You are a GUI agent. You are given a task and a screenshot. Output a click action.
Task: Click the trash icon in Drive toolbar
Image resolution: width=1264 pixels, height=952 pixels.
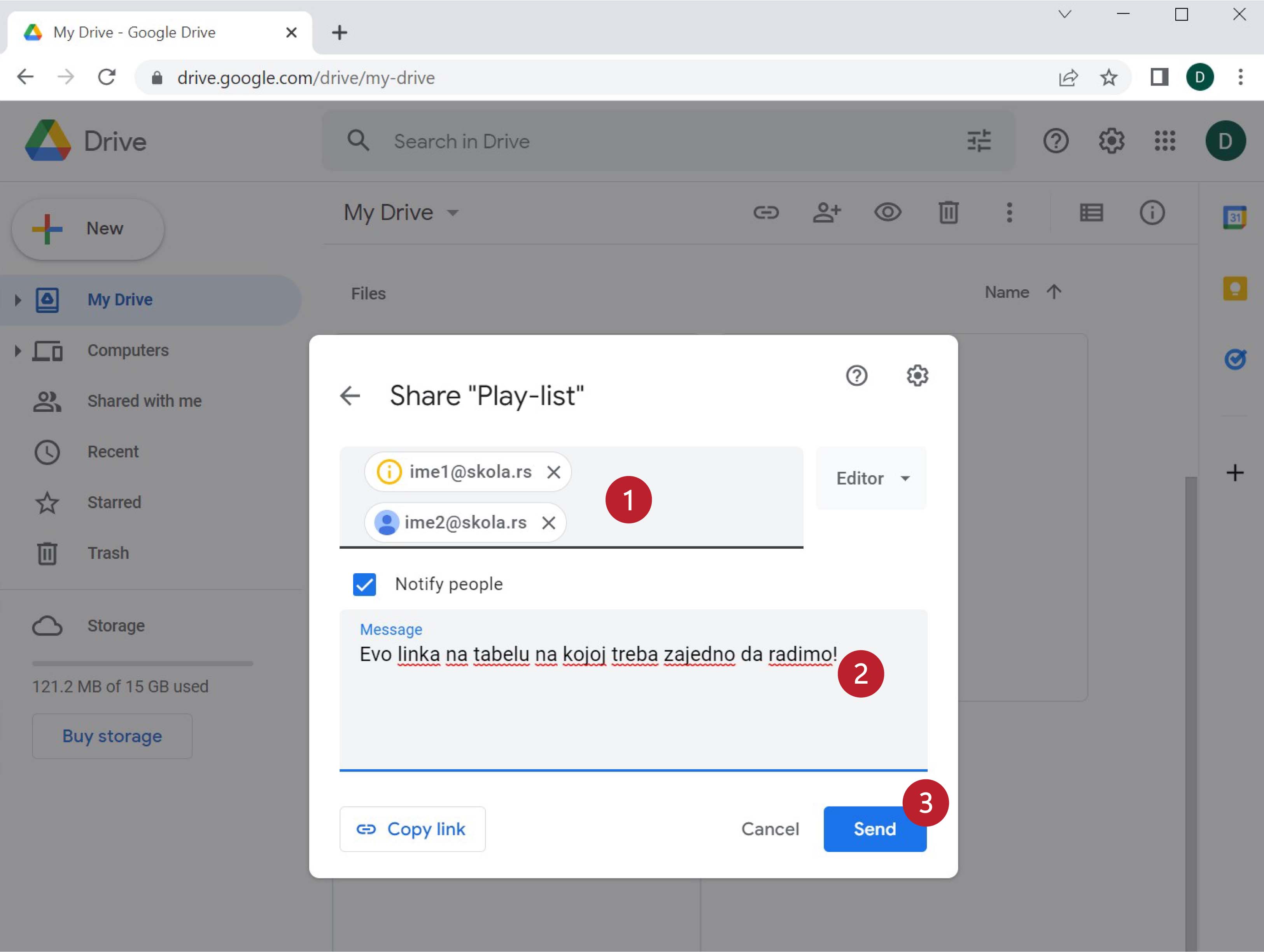948,213
